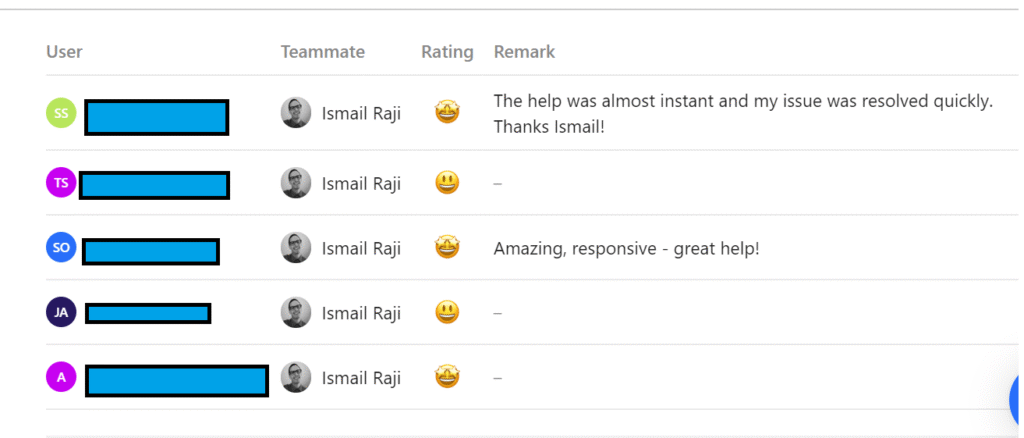Sort by the User column header

point(64,52)
